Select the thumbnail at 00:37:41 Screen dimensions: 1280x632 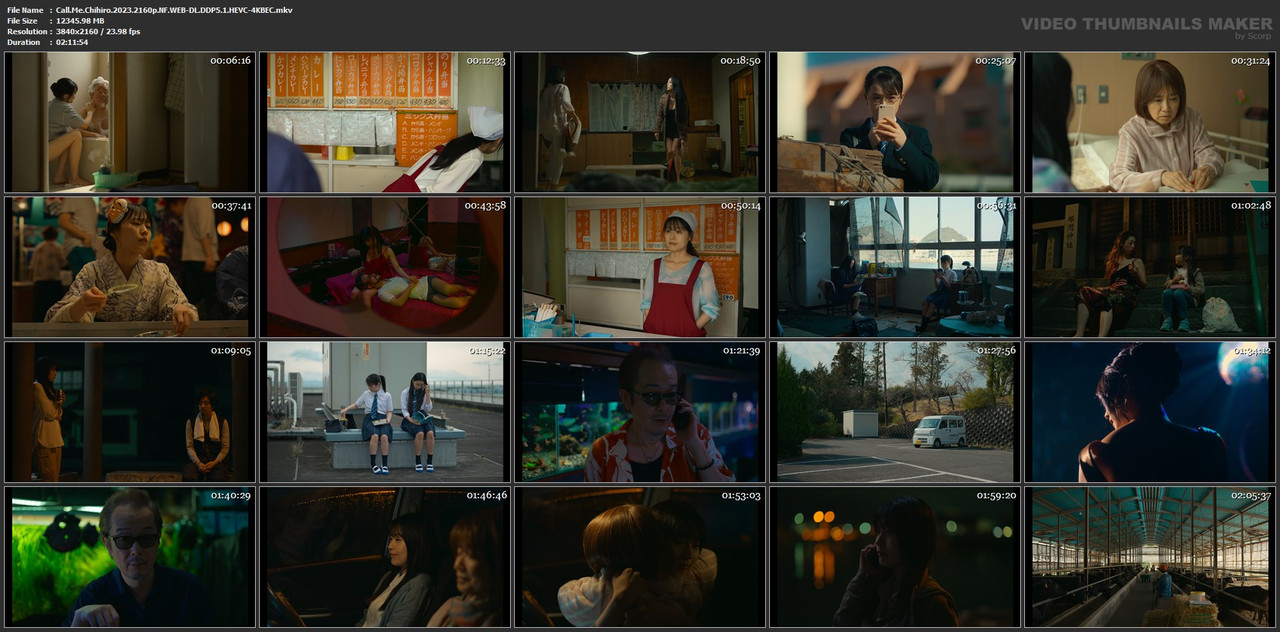(129, 267)
